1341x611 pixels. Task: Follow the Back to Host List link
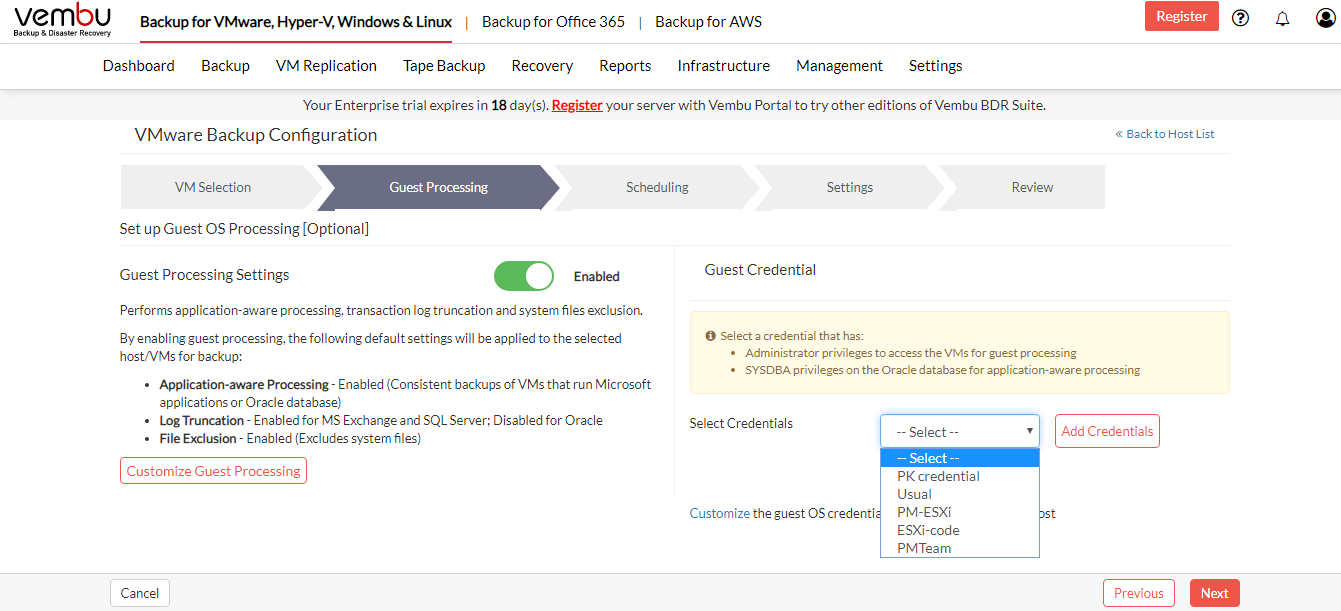coord(1165,134)
